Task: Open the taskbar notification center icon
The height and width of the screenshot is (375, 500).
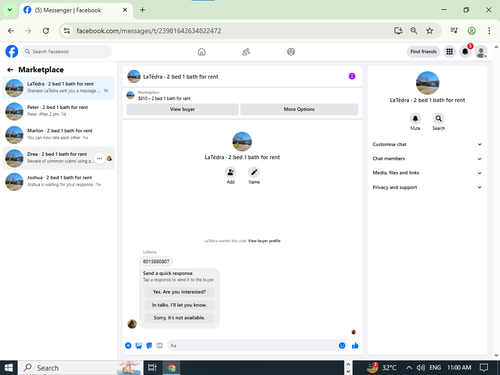Action: click(484, 368)
